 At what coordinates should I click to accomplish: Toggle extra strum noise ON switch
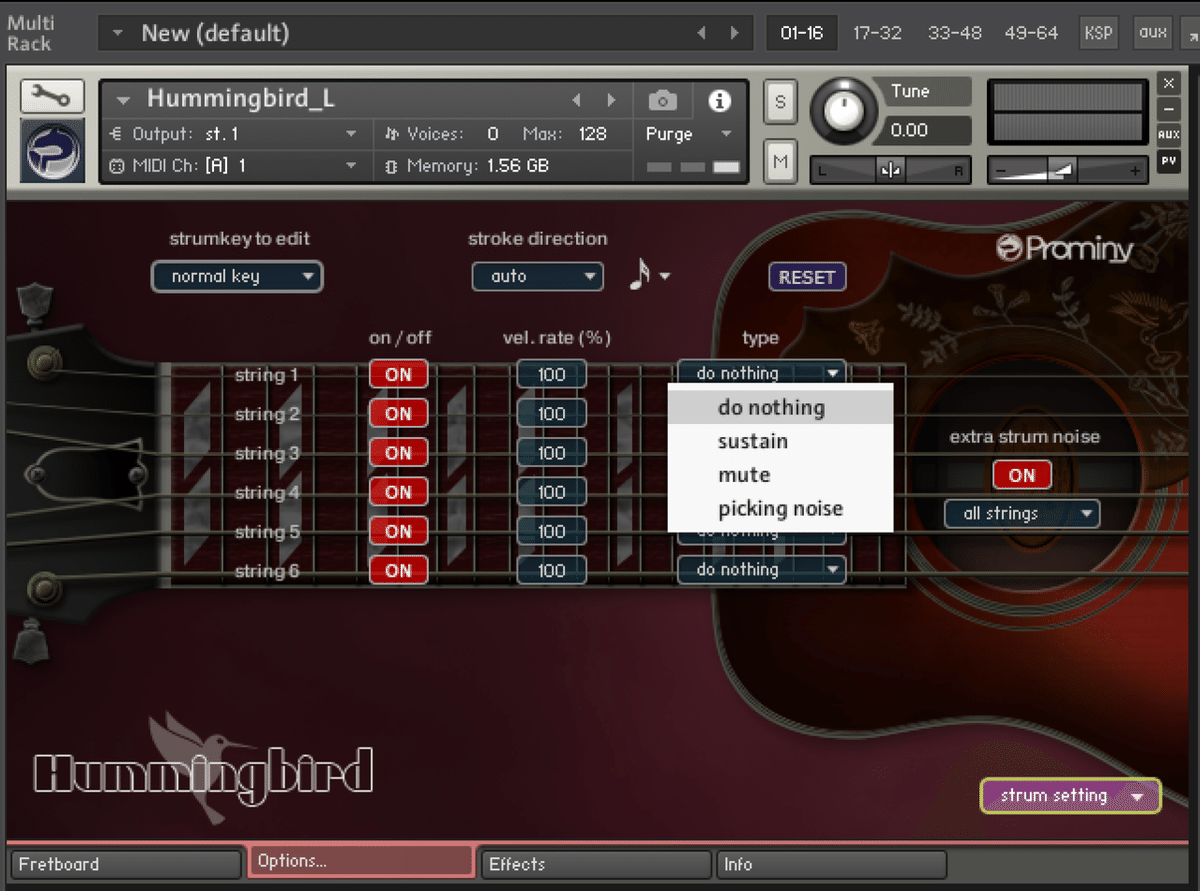(1022, 475)
